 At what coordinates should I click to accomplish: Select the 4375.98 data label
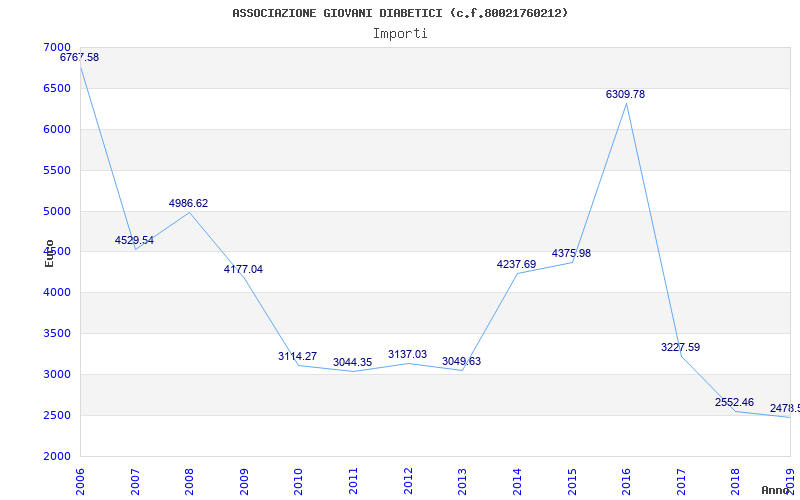[571, 253]
